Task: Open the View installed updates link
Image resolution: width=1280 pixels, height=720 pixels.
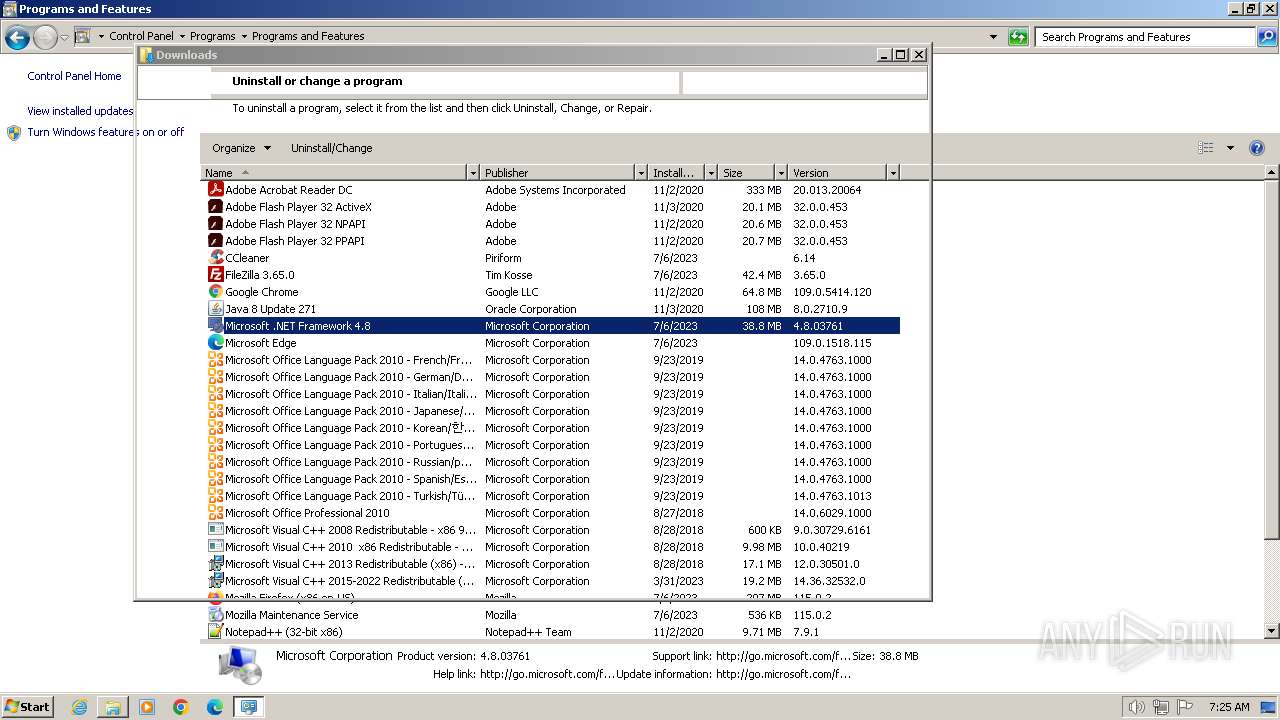Action: [80, 111]
